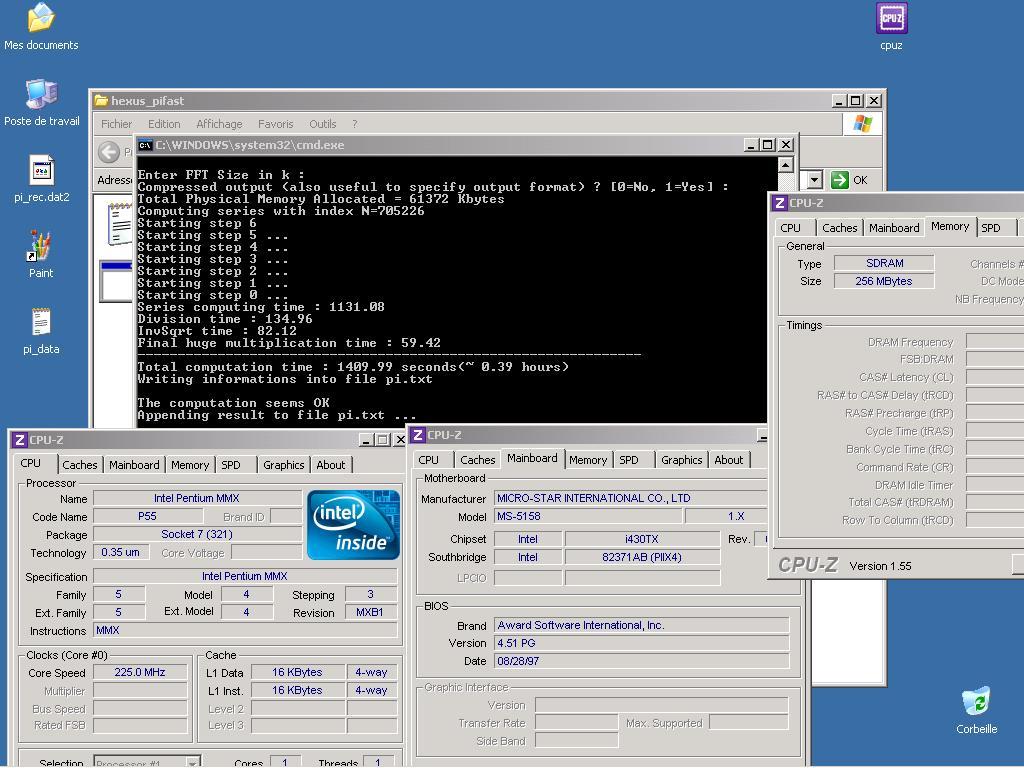The height and width of the screenshot is (768, 1024).
Task: Open the ? help menu
Action: 355,124
